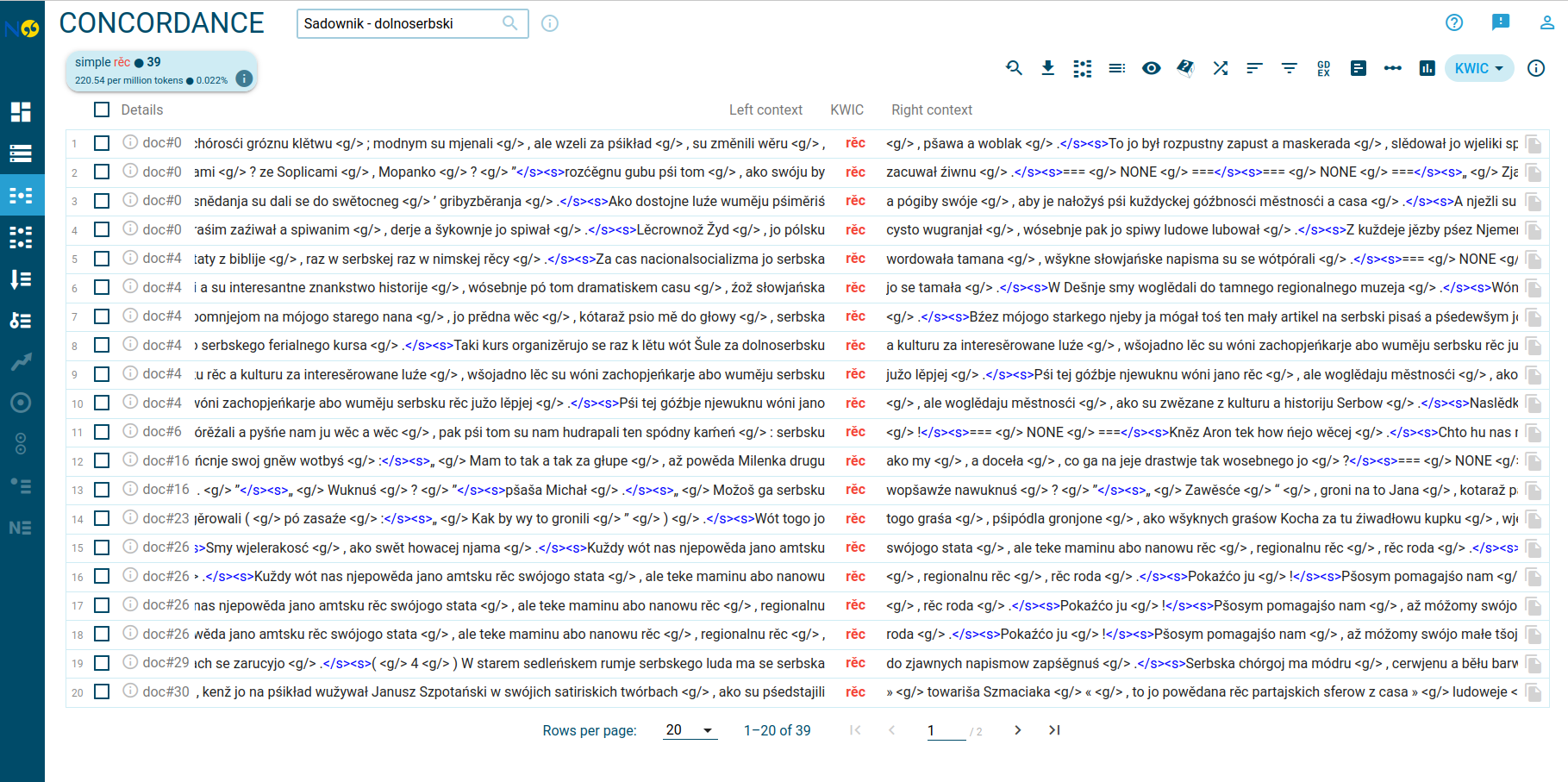1568x782 pixels.
Task: Show details for row 2 info icon
Action: tap(130, 171)
